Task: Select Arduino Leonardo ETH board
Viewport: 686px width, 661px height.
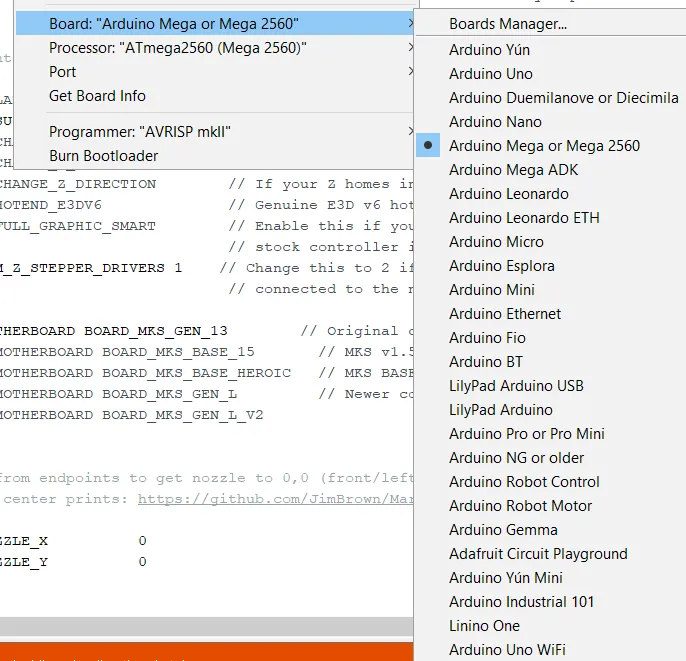Action: 524,218
